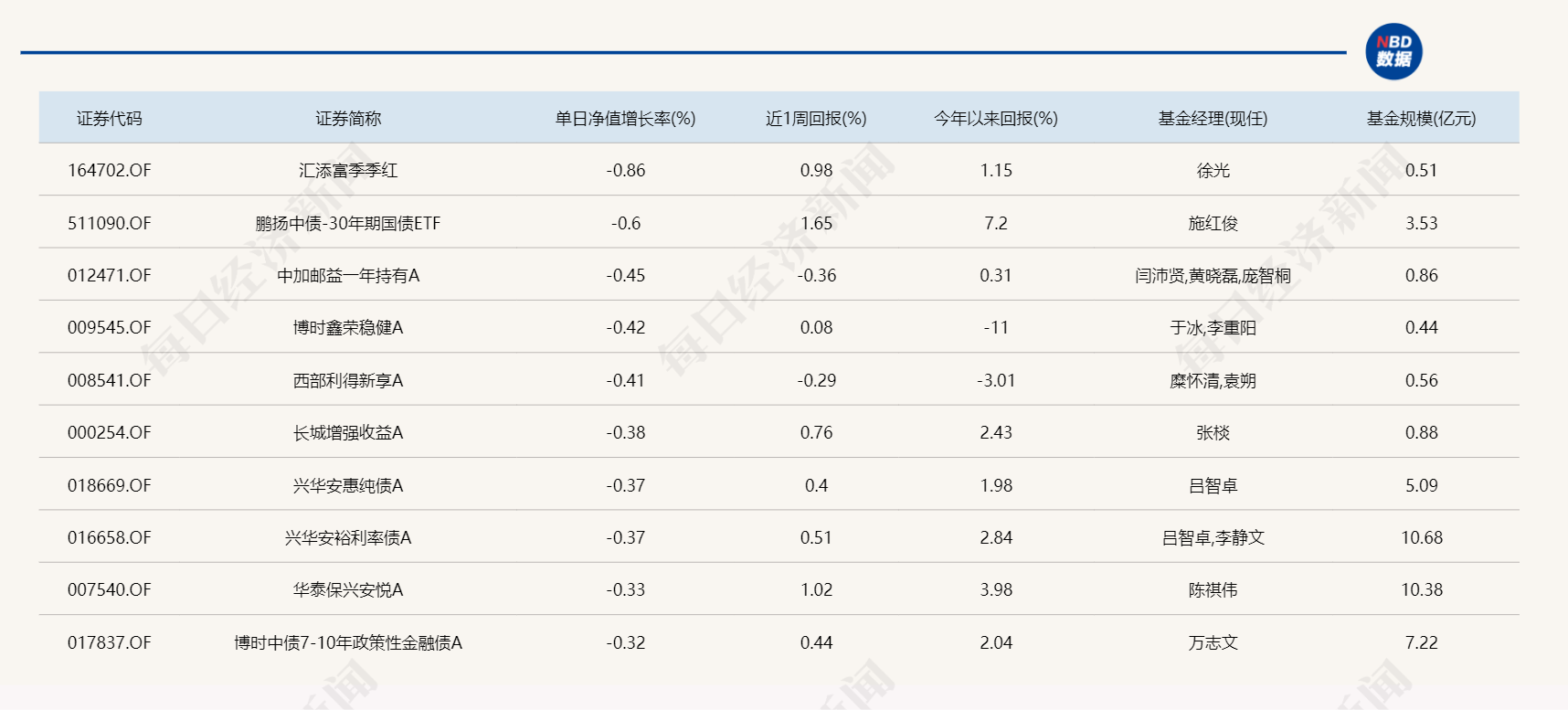The height and width of the screenshot is (710, 1568).
Task: Select code cell 012471.OF
Action: click(x=110, y=275)
